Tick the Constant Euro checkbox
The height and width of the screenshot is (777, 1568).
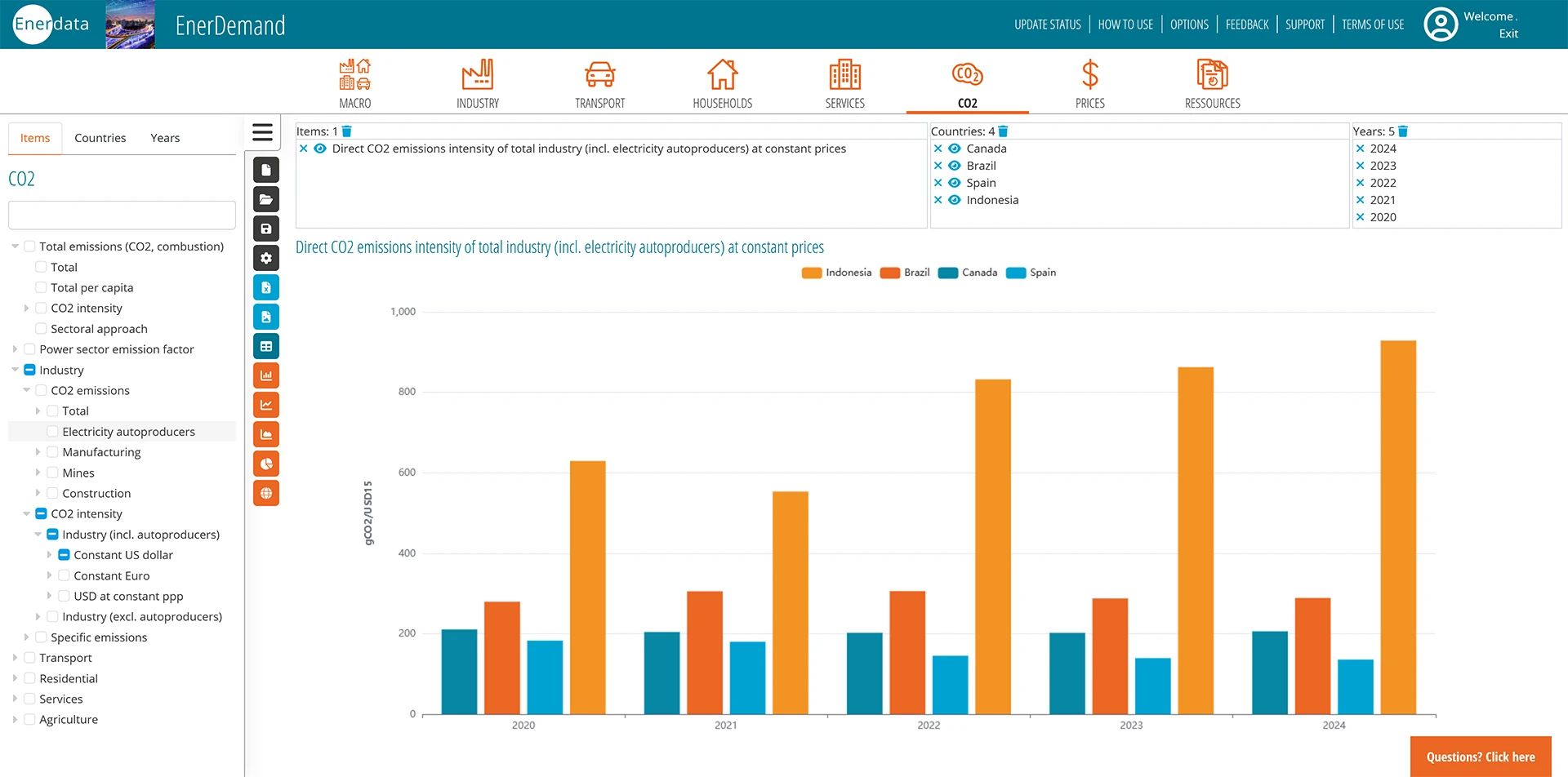64,575
